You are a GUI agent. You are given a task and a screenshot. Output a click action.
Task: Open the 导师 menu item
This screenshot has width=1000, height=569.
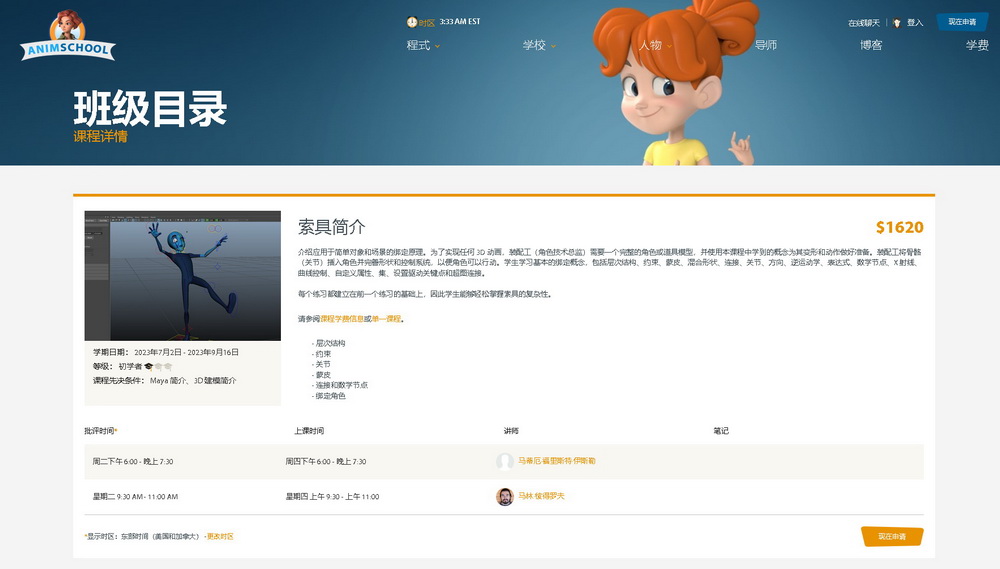pos(765,45)
